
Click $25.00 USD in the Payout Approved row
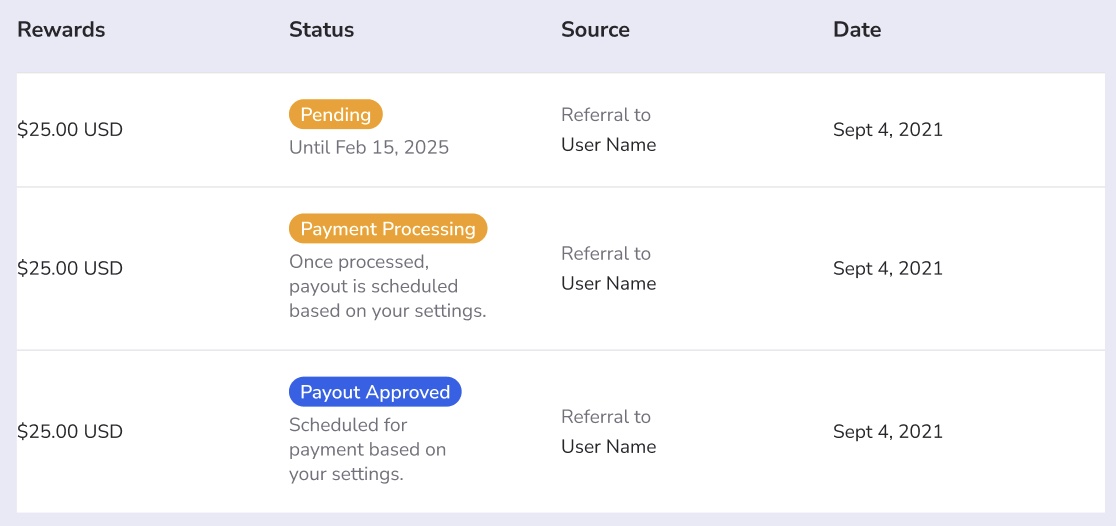pyautogui.click(x=70, y=432)
